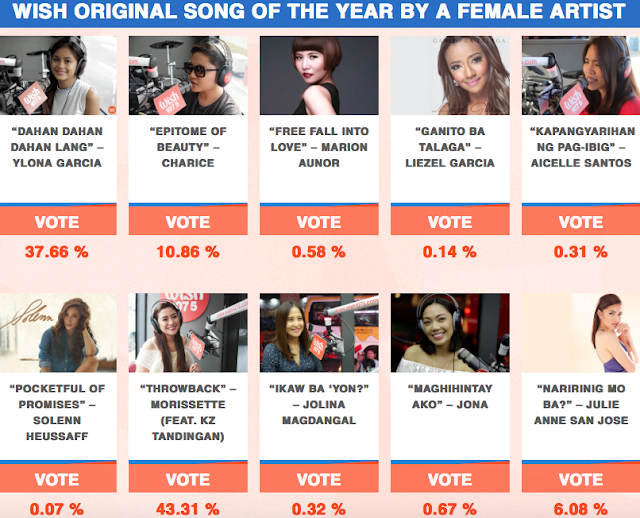Screen dimensions: 640x518
Task: Open Liezel Garcia's album cover thumbnail
Action: [x=450, y=76]
